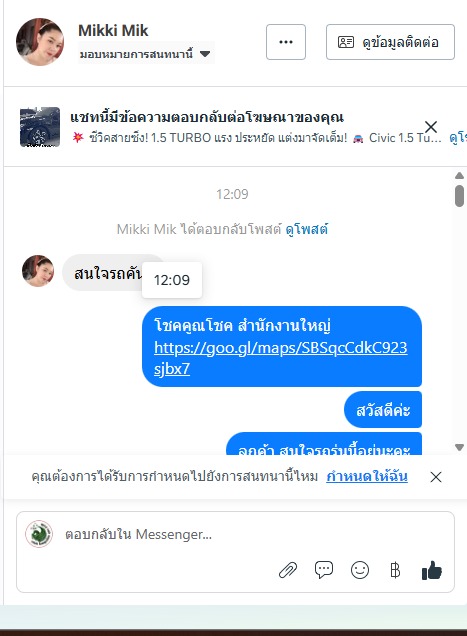Click the Baht payment request icon
Viewport: 467px width, 636px height.
(x=395, y=570)
